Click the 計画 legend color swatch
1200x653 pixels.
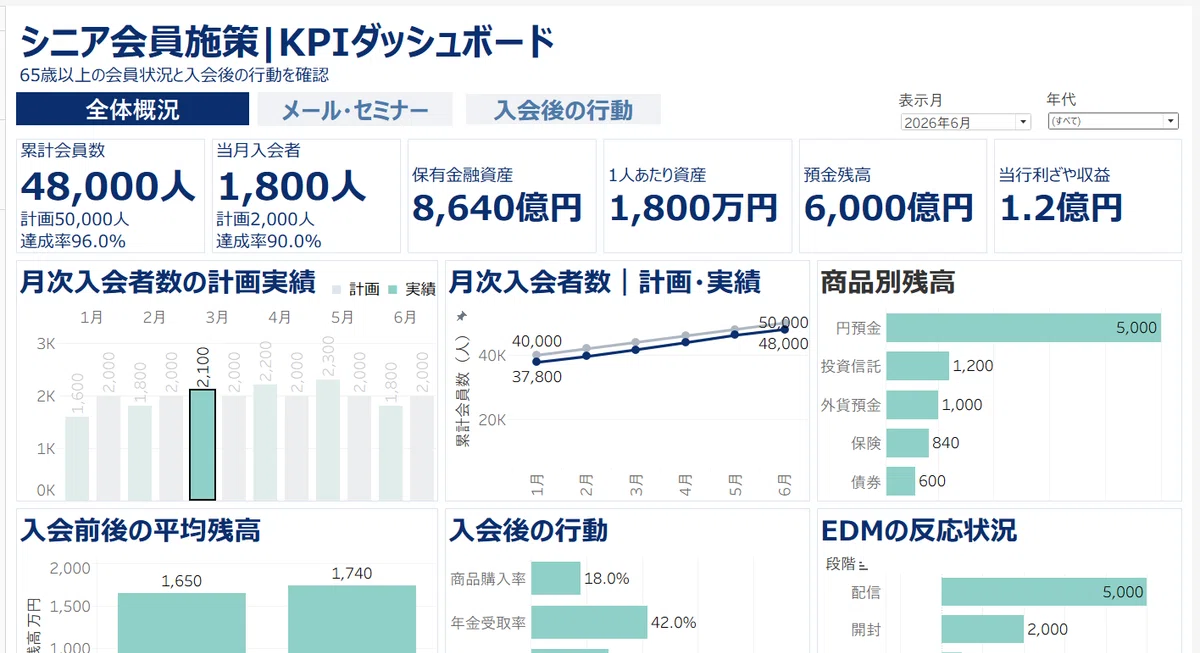pos(337,289)
